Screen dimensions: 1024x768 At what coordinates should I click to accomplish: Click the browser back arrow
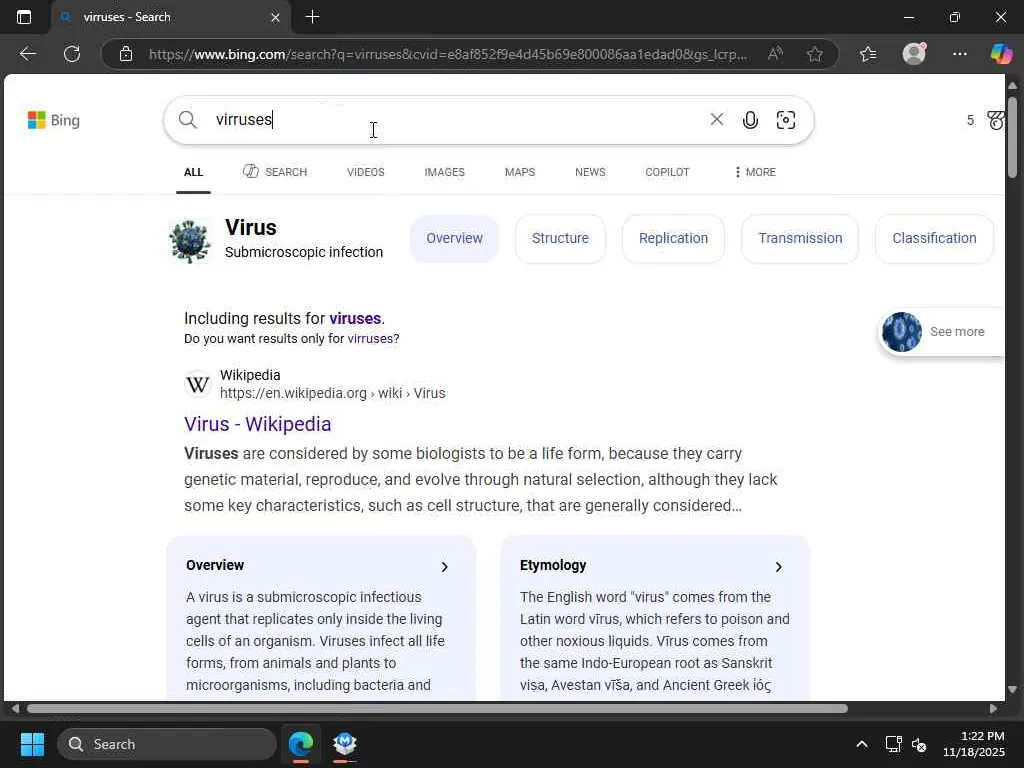click(27, 54)
